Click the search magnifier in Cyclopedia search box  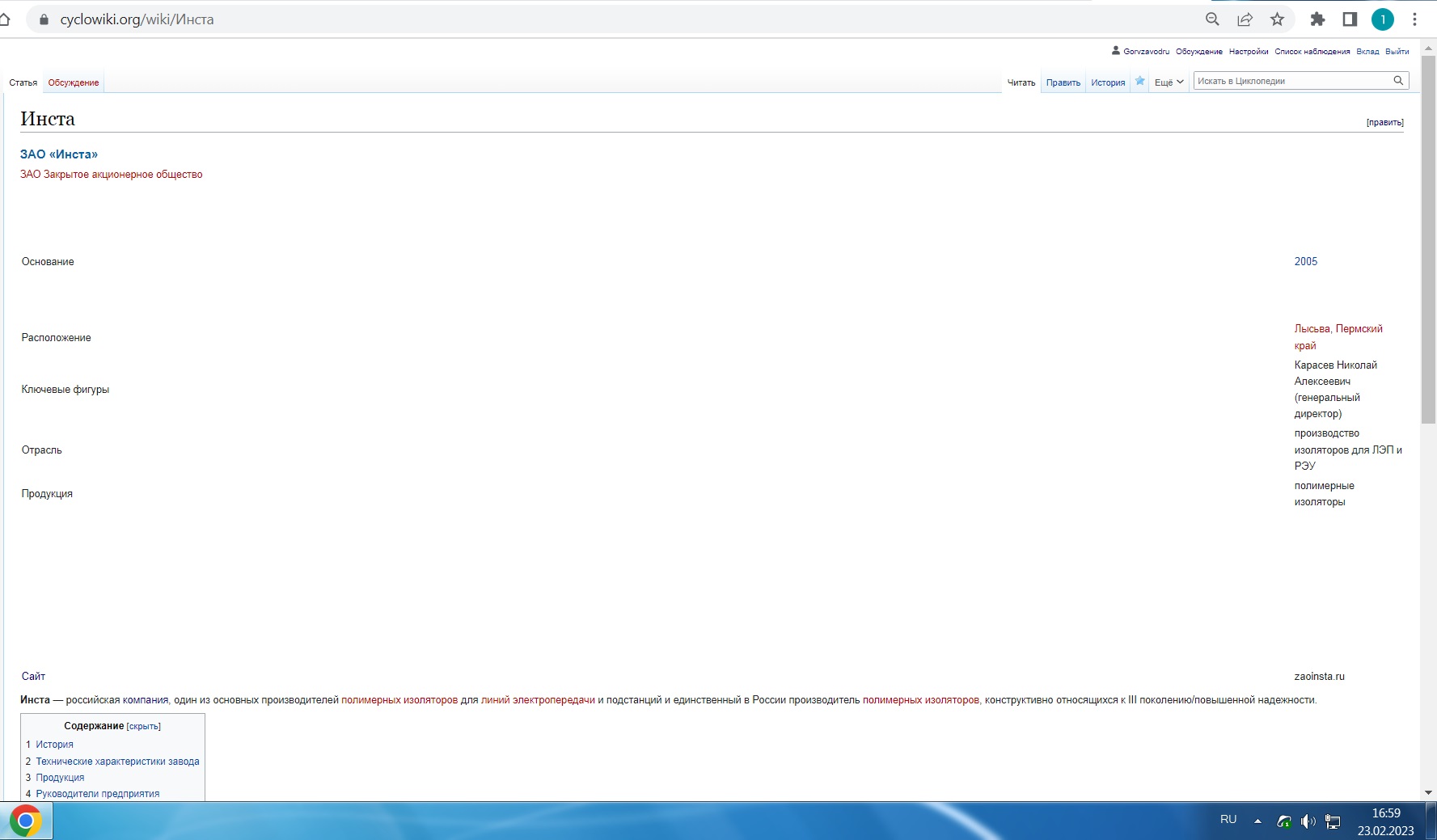coord(1398,81)
